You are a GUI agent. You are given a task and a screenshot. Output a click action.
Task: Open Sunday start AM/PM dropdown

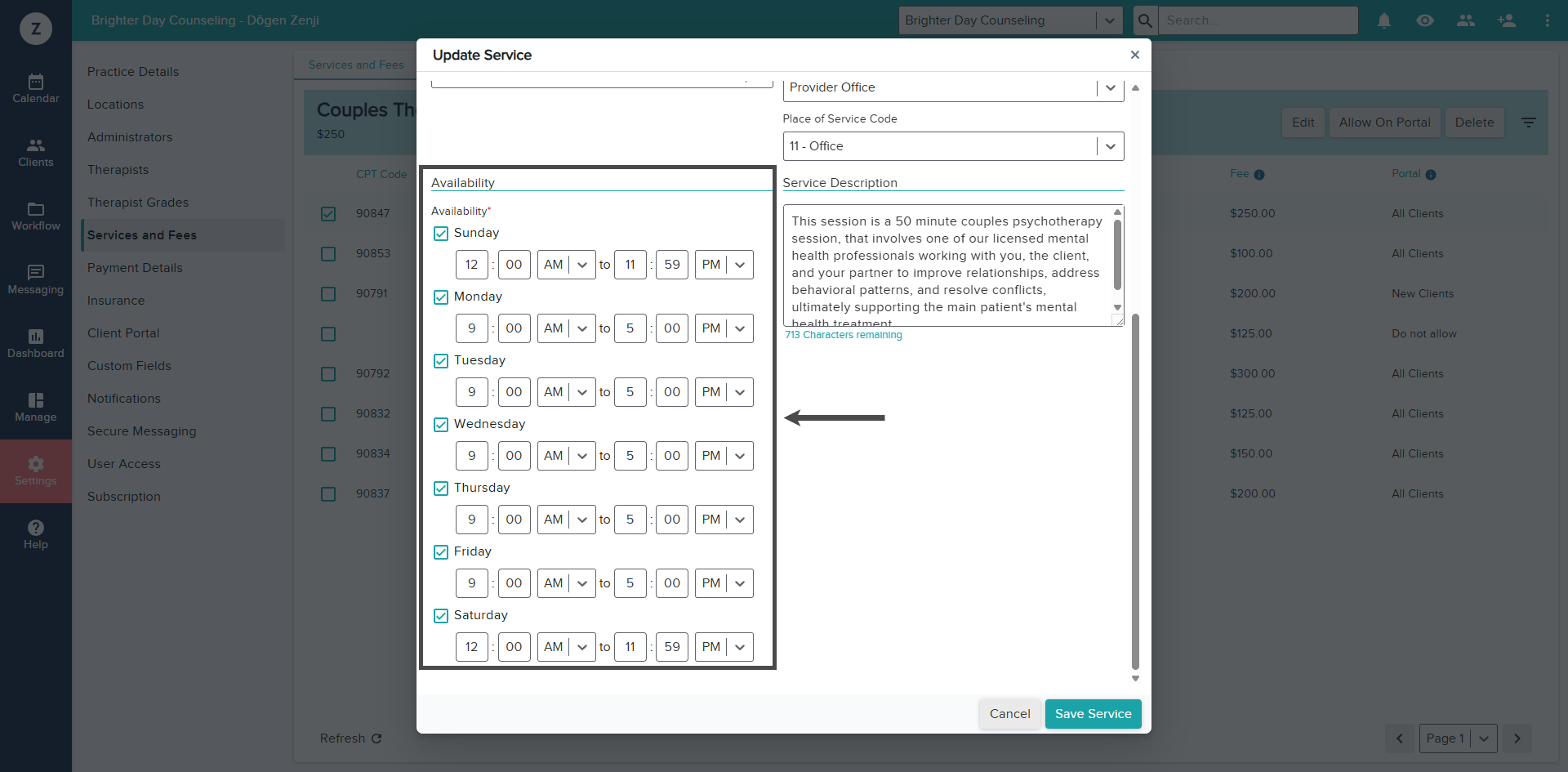[x=566, y=265]
